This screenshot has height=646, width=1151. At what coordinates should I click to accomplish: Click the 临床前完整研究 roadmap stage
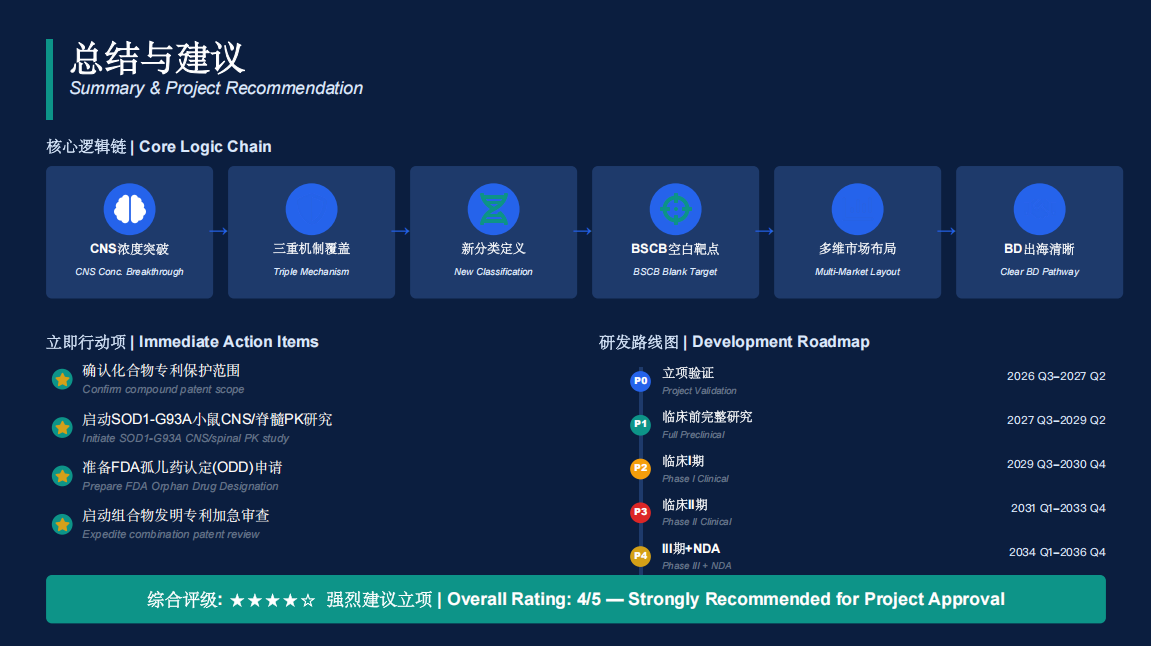tap(707, 417)
